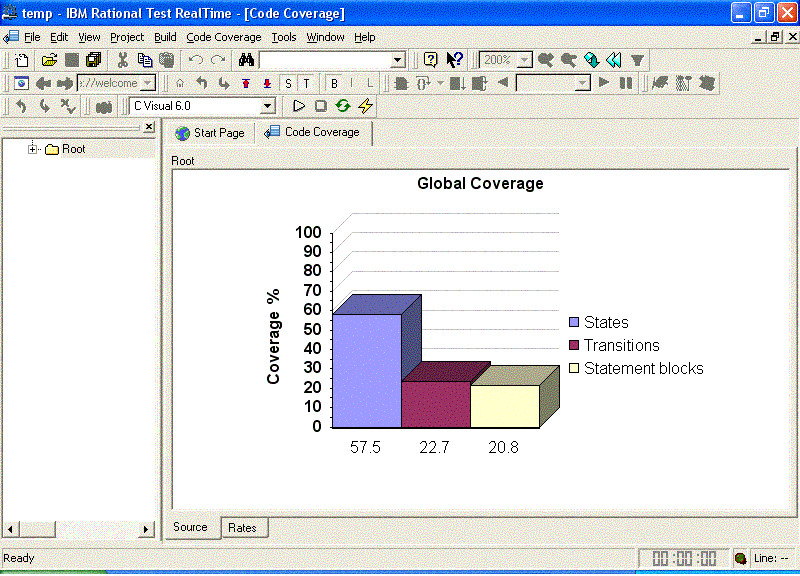This screenshot has height=576, width=800.
Task: Toggle the L coverage type button
Action: [x=370, y=84]
